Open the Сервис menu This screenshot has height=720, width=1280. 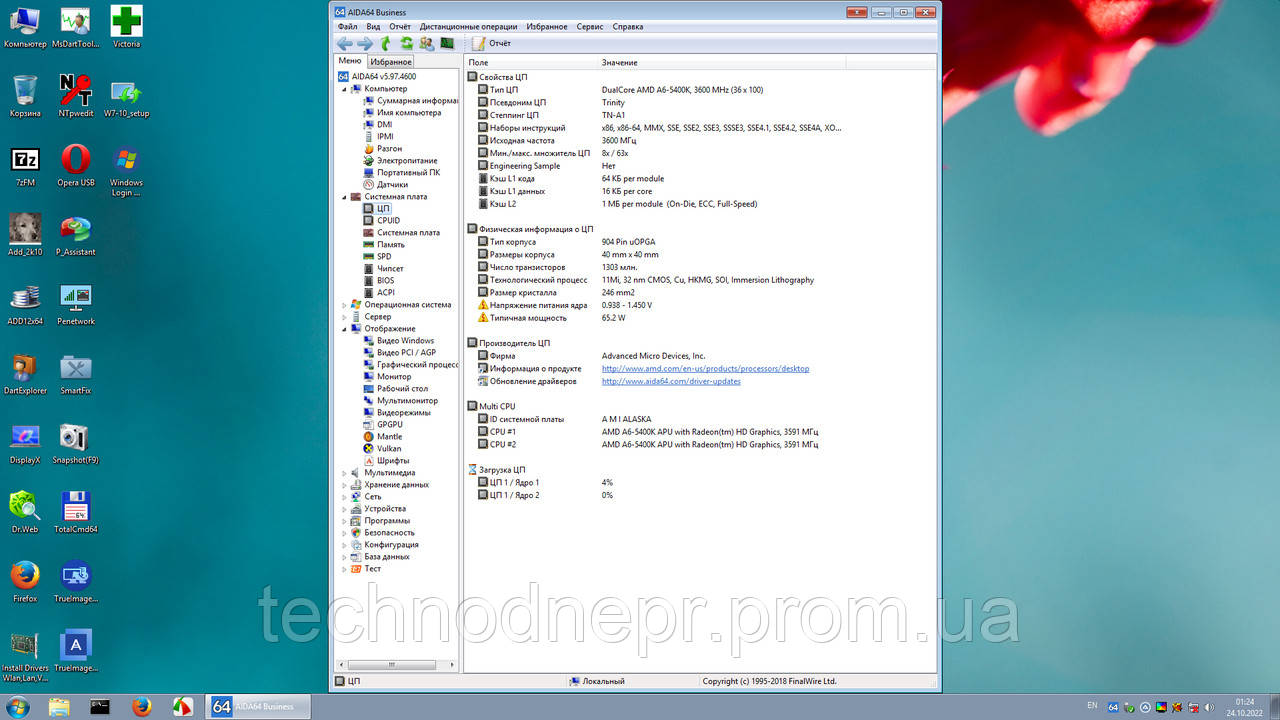[590, 27]
